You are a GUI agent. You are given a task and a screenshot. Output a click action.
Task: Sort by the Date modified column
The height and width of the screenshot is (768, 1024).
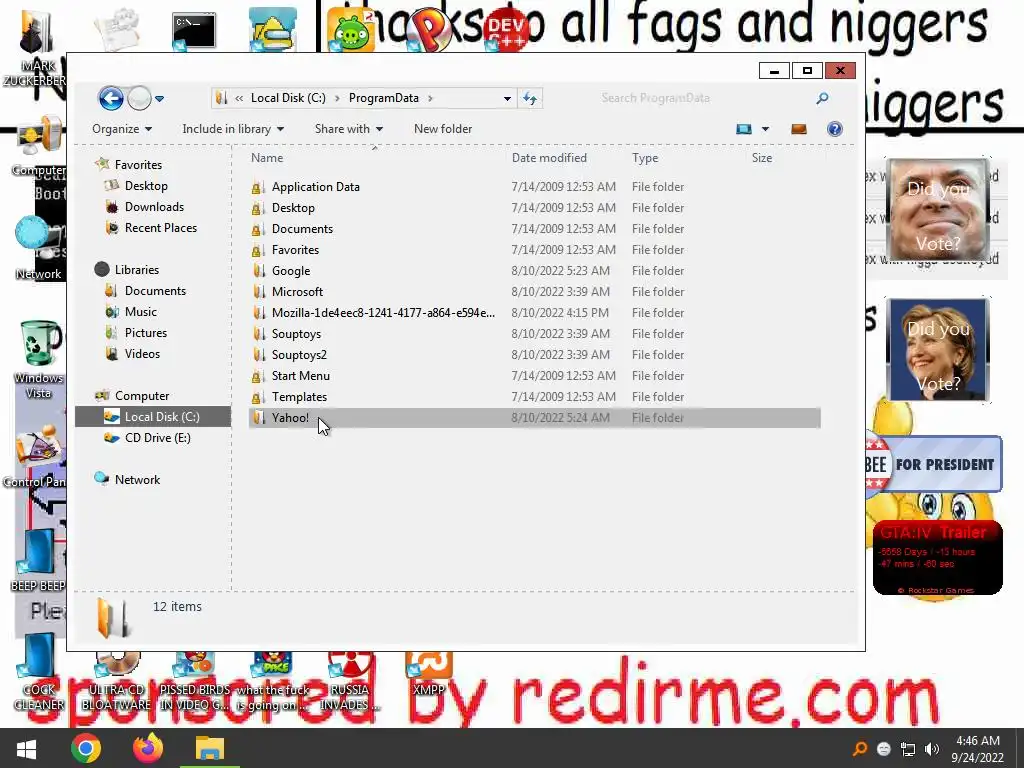[549, 158]
